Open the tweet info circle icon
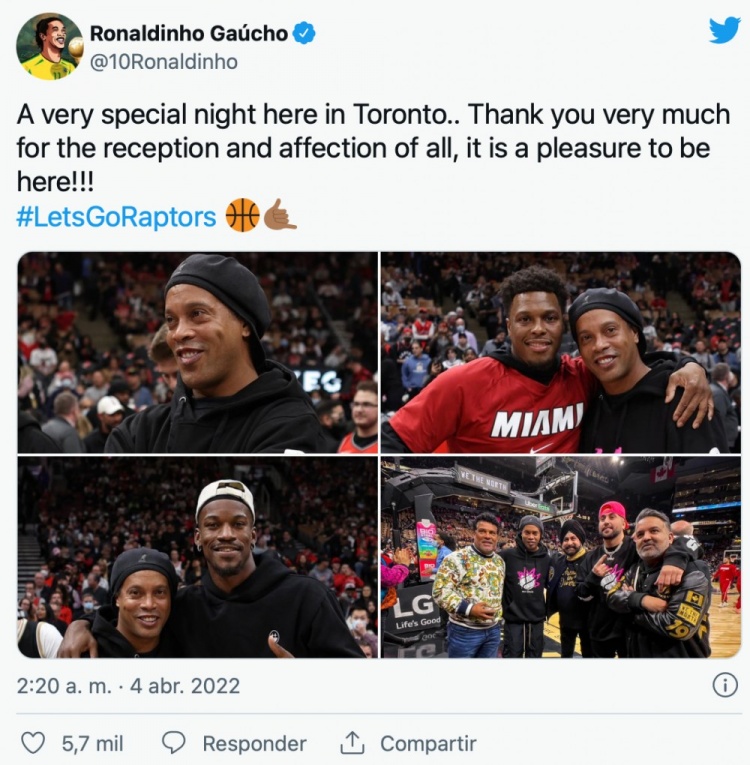 [725, 685]
